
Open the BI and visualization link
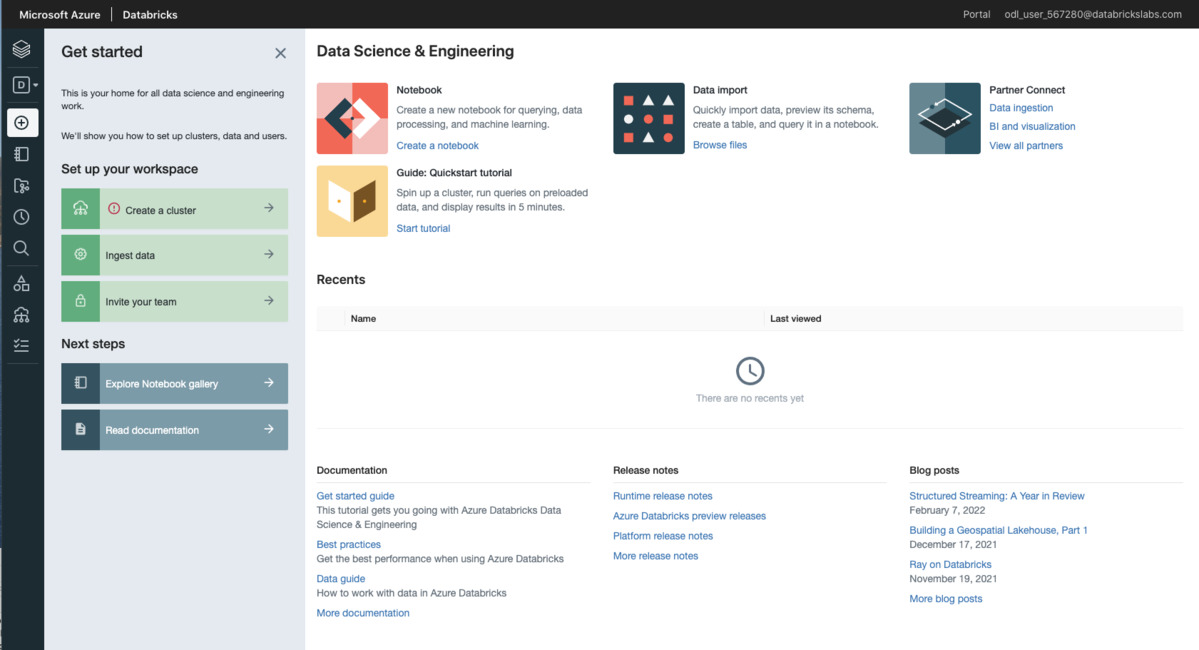(x=1032, y=126)
